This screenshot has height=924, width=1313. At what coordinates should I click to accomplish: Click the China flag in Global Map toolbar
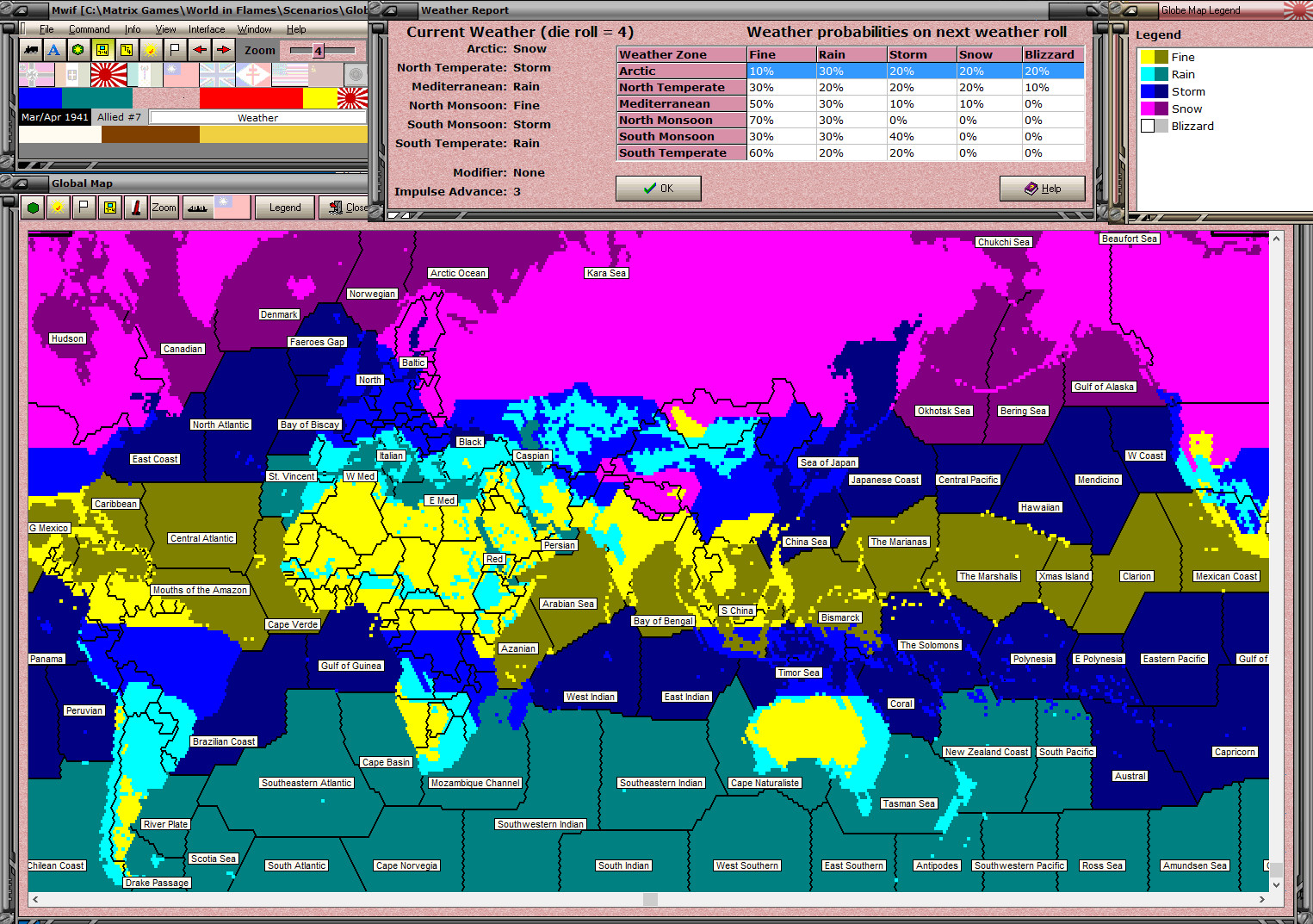(232, 208)
